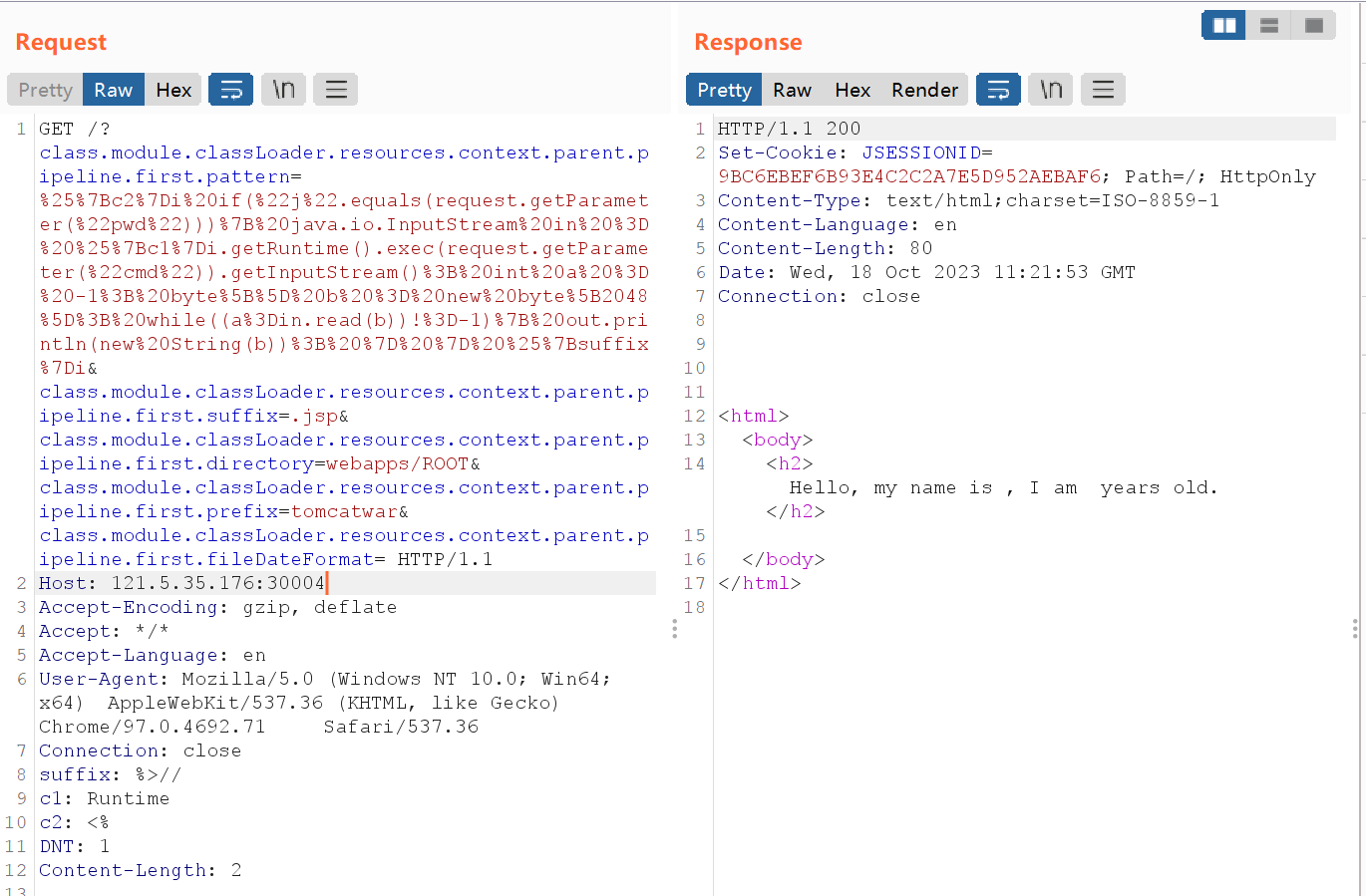Toggle word wrap icon in Request panel

[231, 90]
